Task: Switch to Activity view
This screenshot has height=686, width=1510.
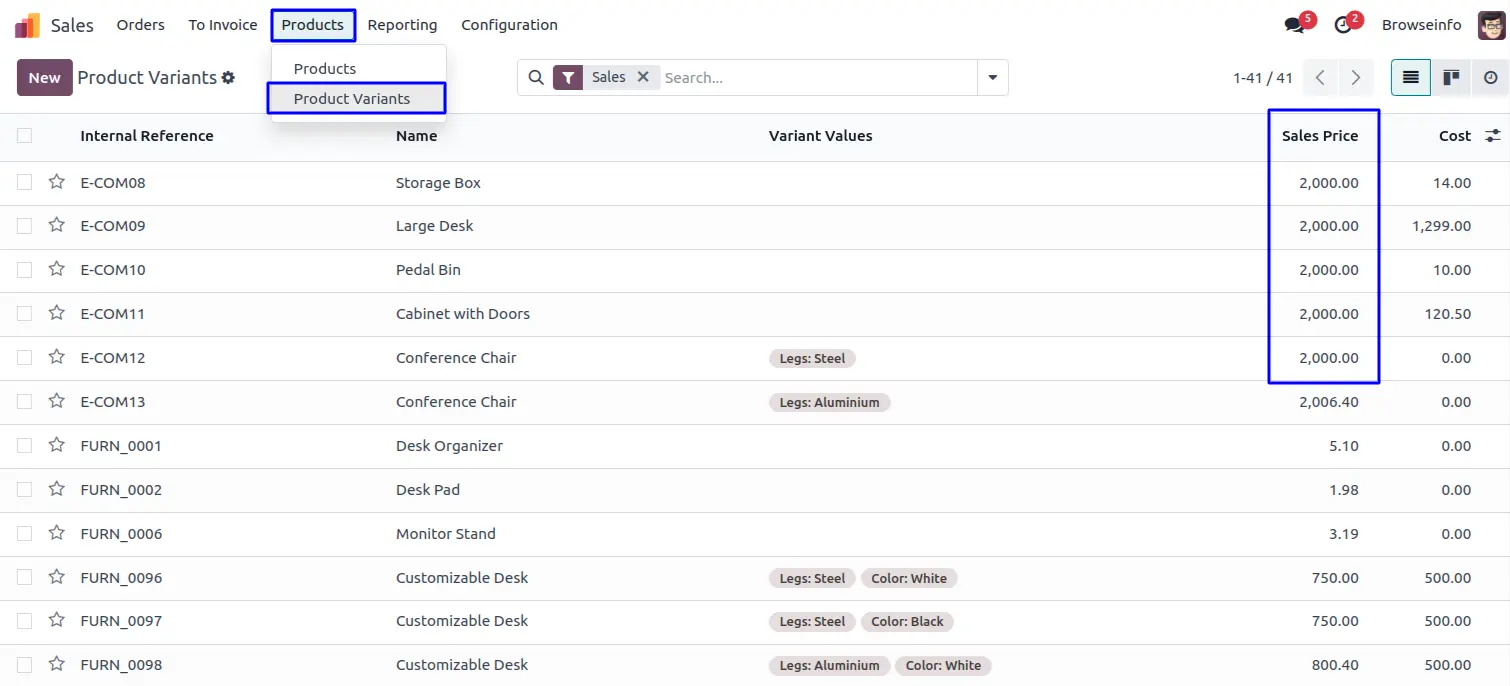Action: coord(1490,78)
